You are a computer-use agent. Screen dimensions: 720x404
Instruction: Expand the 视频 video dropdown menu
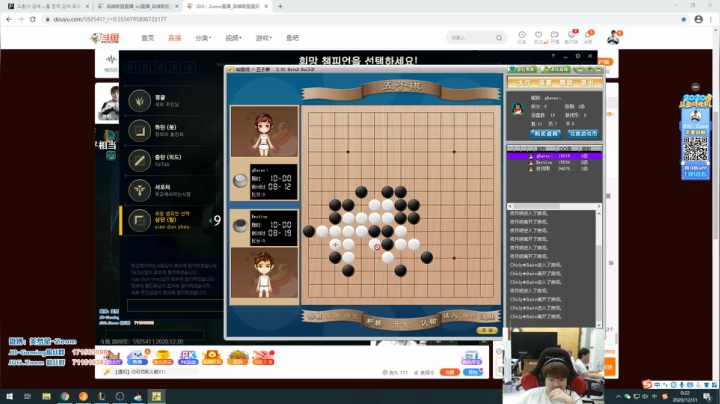tap(233, 38)
